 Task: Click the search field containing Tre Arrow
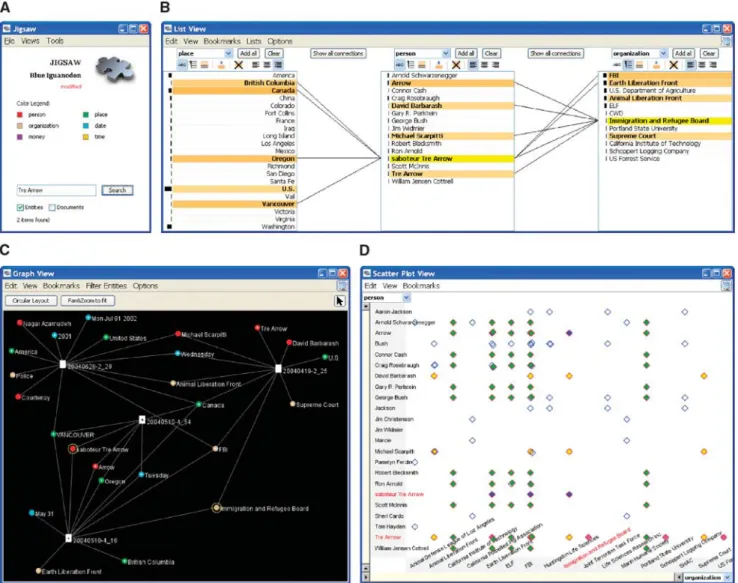(x=56, y=190)
